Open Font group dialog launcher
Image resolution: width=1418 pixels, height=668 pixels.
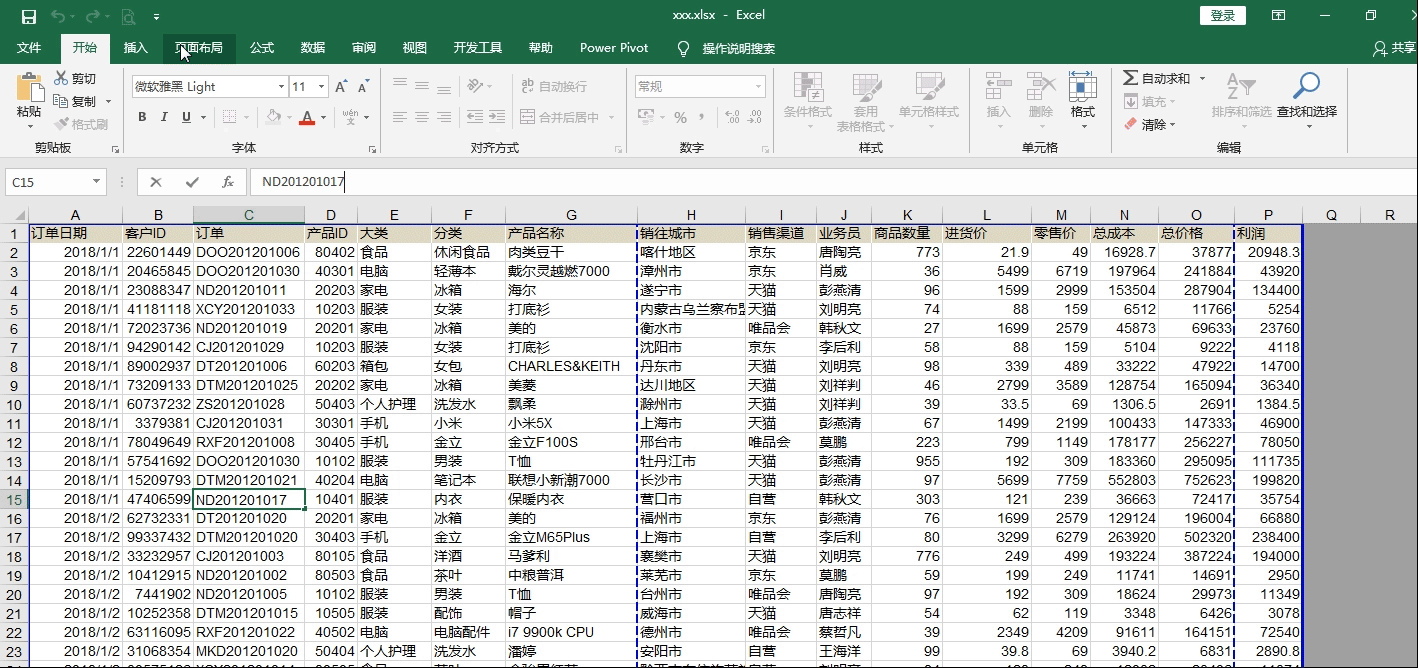pos(372,149)
